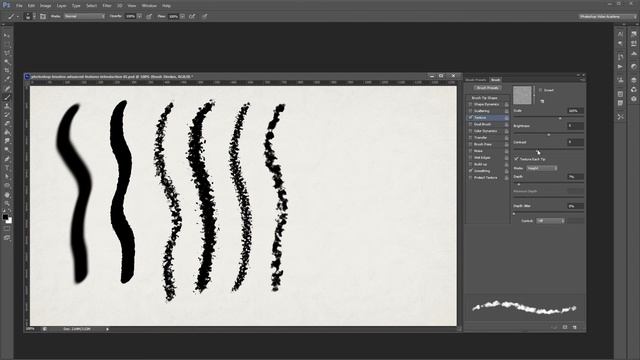Image resolution: width=640 pixels, height=360 pixels.
Task: Create new brush from panel bottom
Action: point(575,327)
